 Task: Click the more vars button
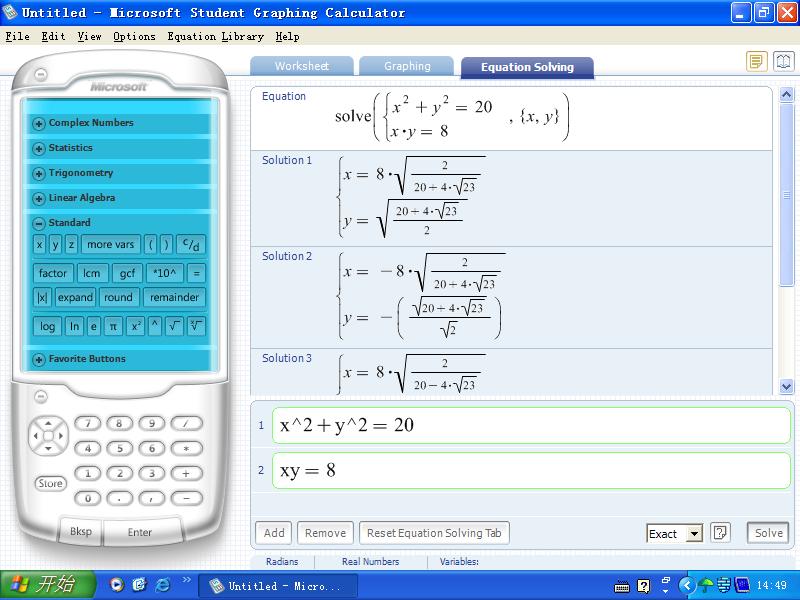(x=111, y=244)
